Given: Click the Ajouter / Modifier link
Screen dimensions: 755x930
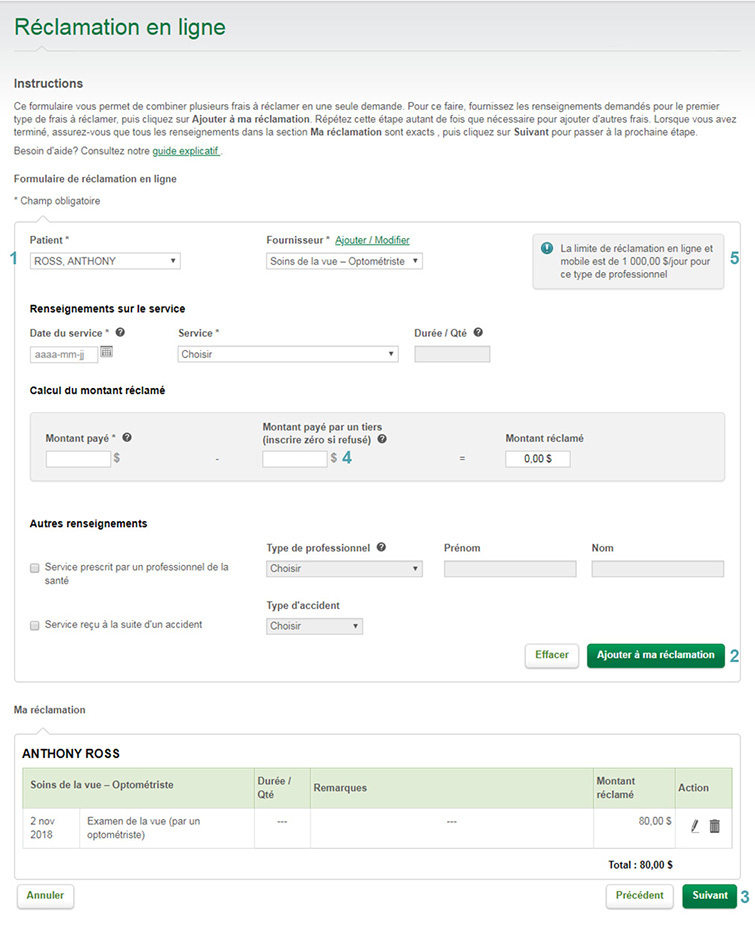Looking at the screenshot, I should [372, 240].
